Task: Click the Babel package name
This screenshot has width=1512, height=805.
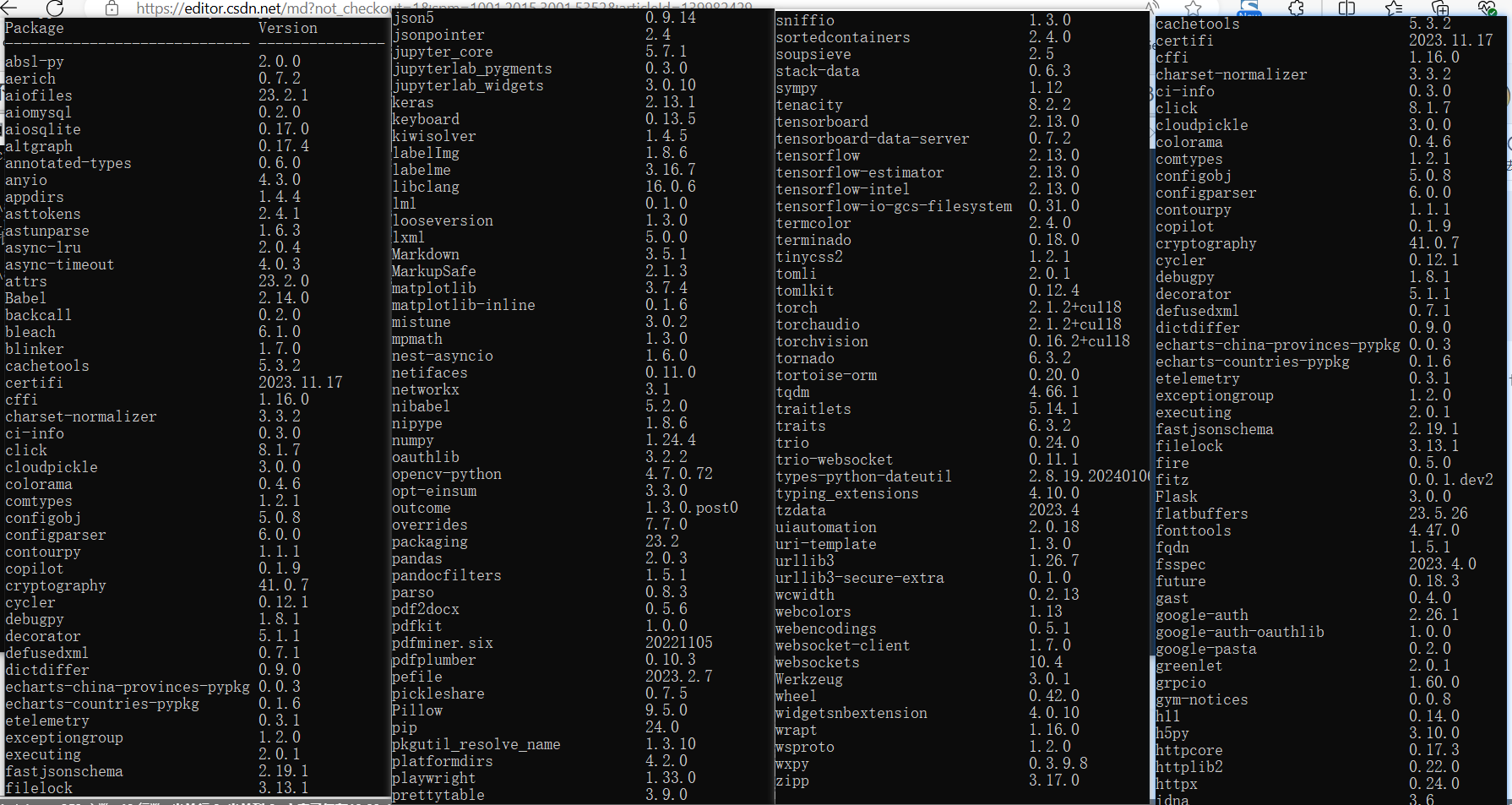Action: [26, 298]
